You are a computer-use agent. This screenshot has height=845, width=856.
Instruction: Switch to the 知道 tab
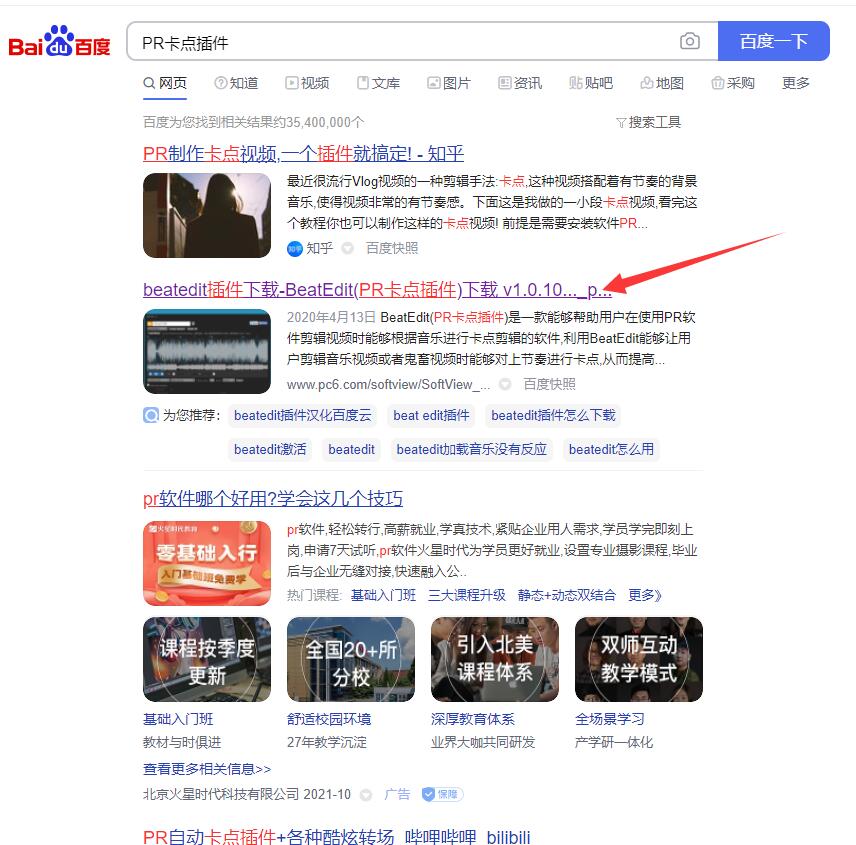click(236, 83)
